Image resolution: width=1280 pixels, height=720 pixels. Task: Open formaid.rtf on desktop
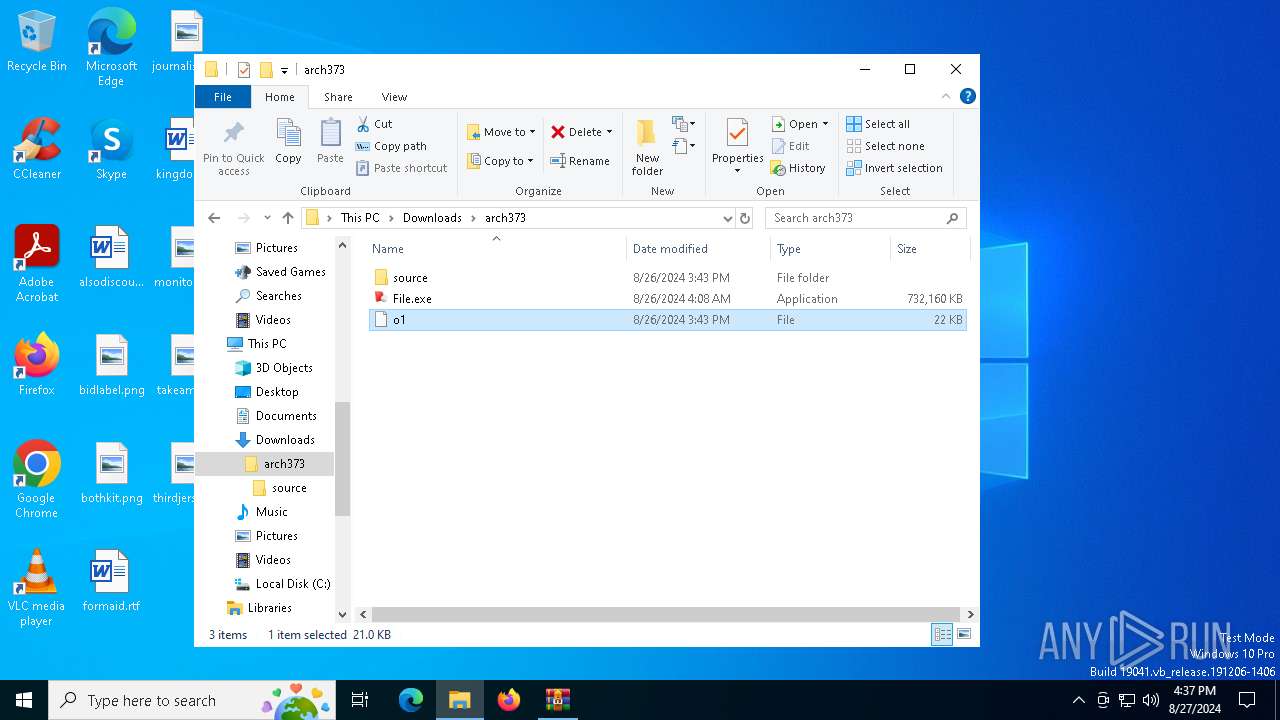pos(110,581)
